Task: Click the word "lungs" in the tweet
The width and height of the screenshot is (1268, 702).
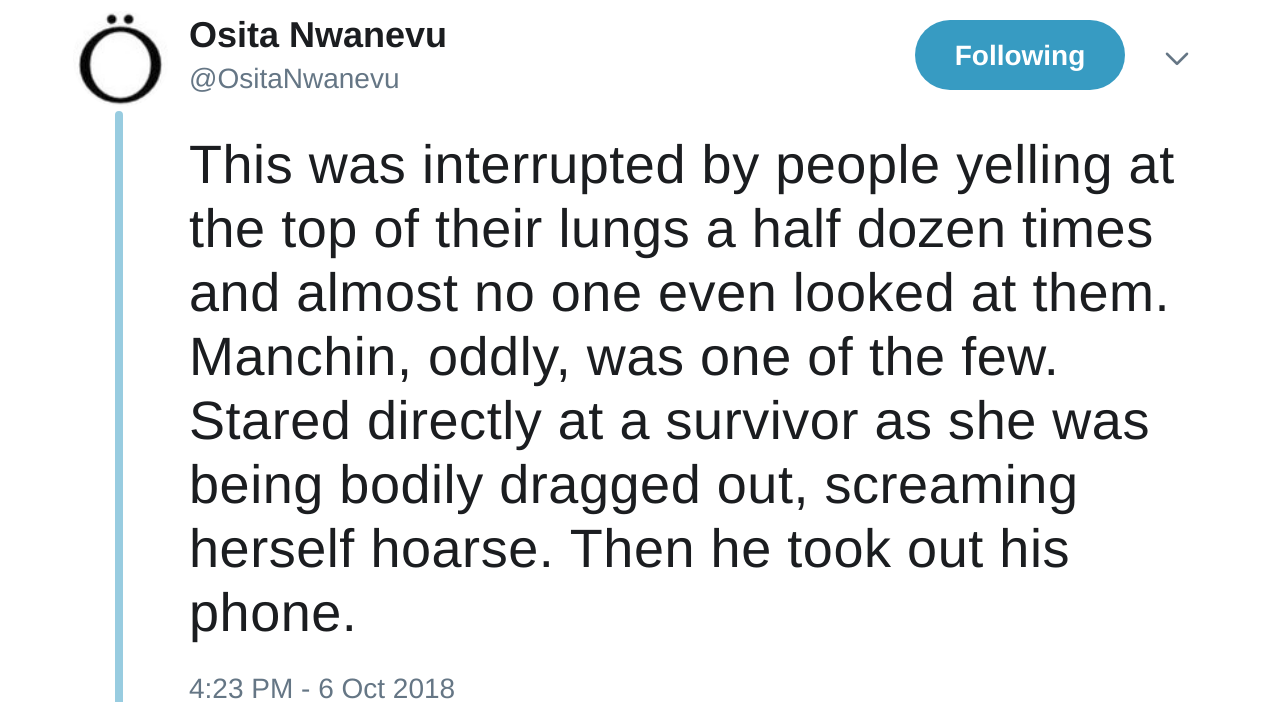Action: click(624, 229)
